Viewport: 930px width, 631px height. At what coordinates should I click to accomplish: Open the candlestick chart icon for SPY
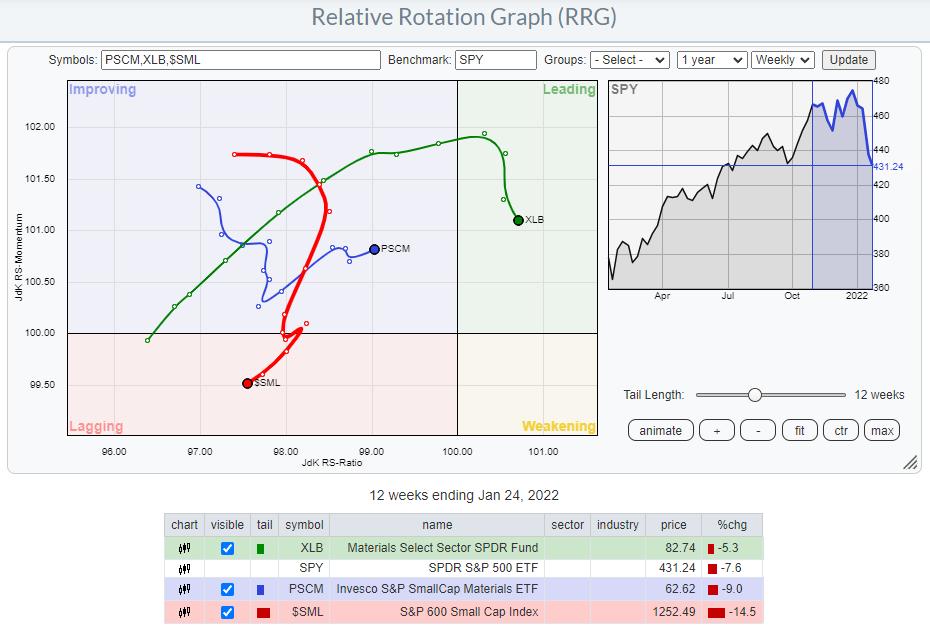184,569
